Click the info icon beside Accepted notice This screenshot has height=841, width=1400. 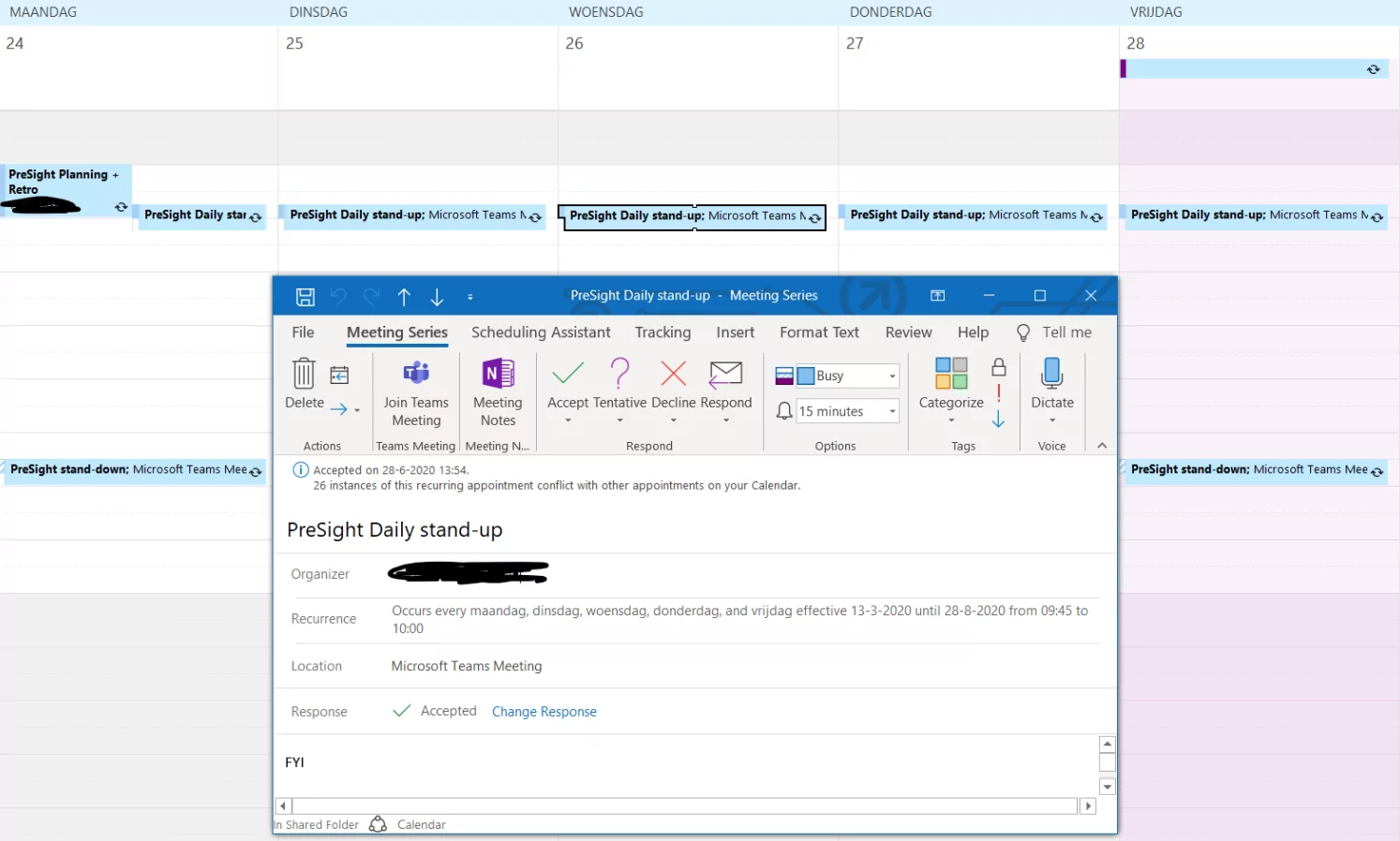301,470
